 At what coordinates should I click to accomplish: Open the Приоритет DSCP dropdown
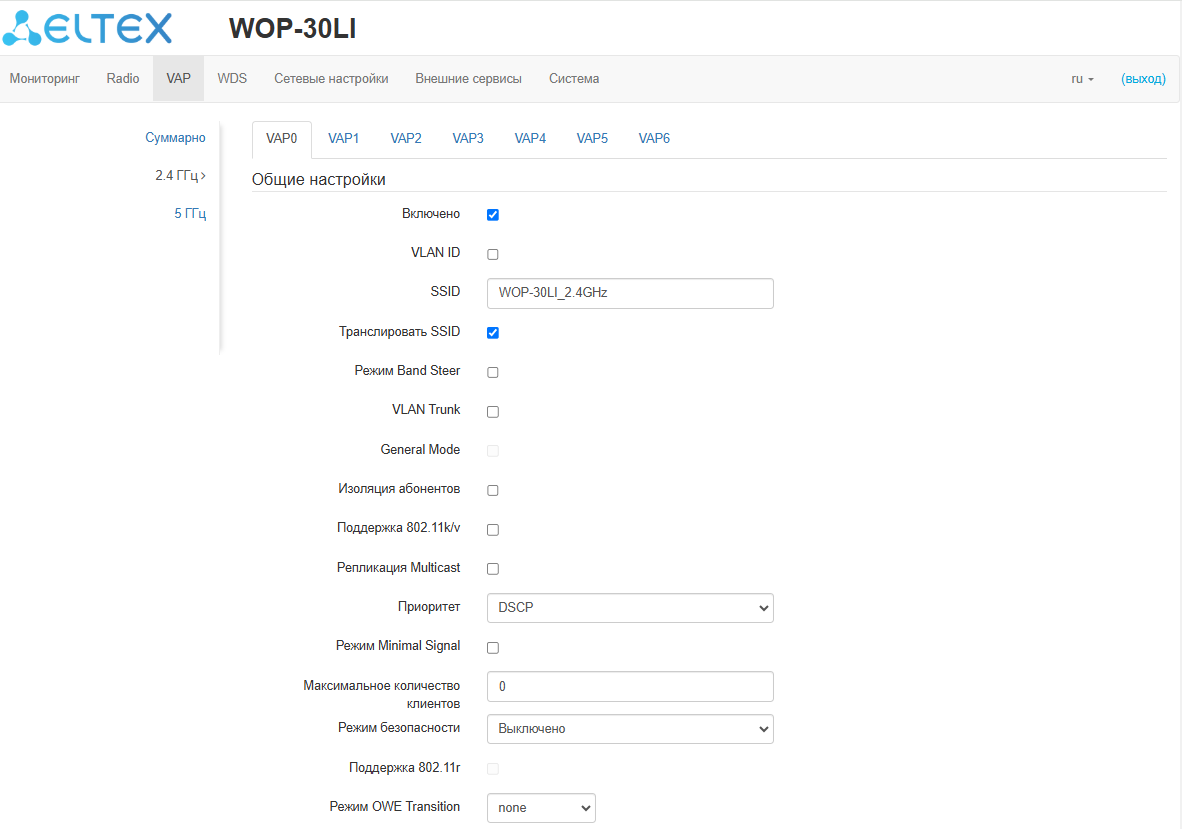(630, 608)
